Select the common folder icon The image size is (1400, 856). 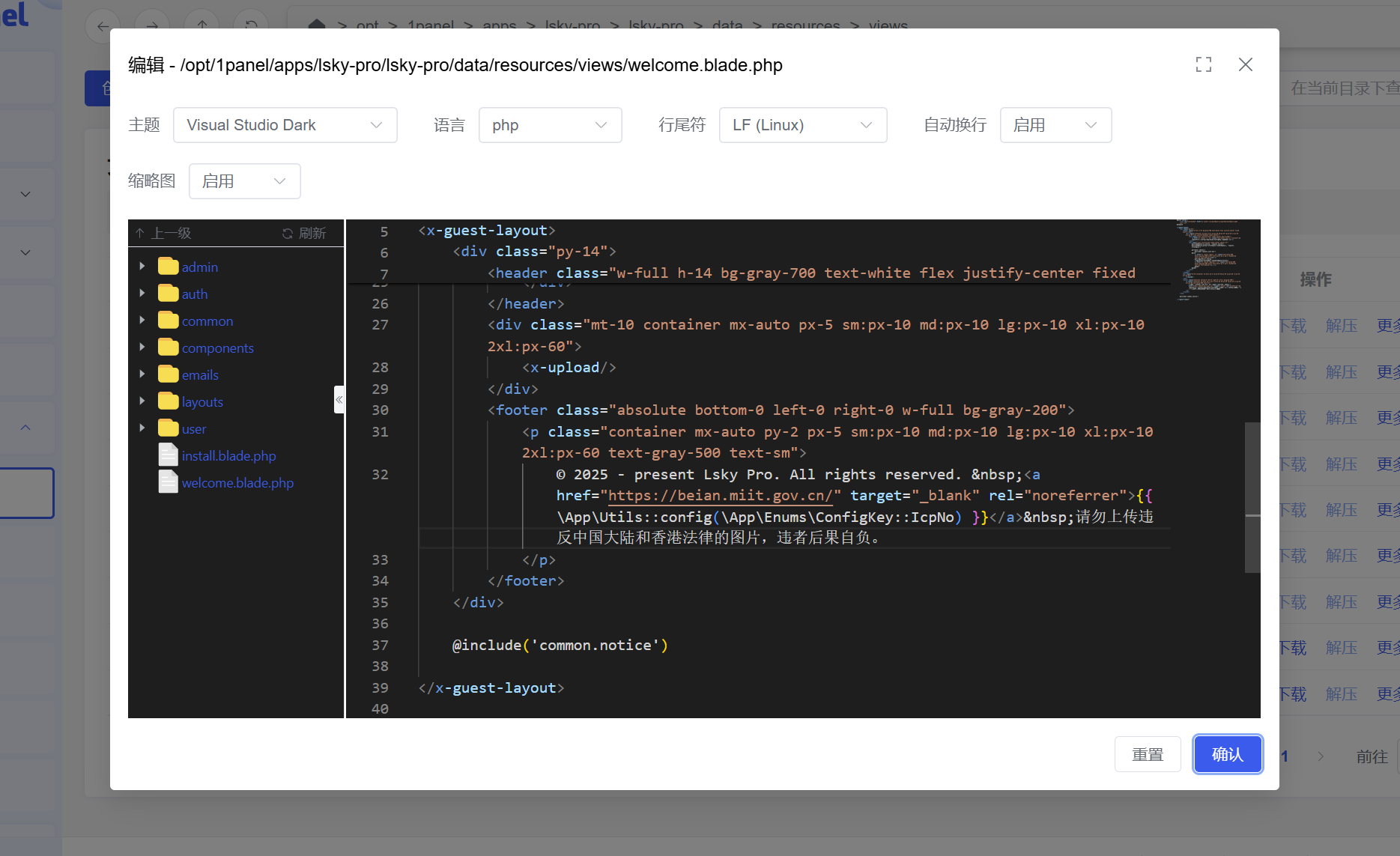pyautogui.click(x=169, y=320)
